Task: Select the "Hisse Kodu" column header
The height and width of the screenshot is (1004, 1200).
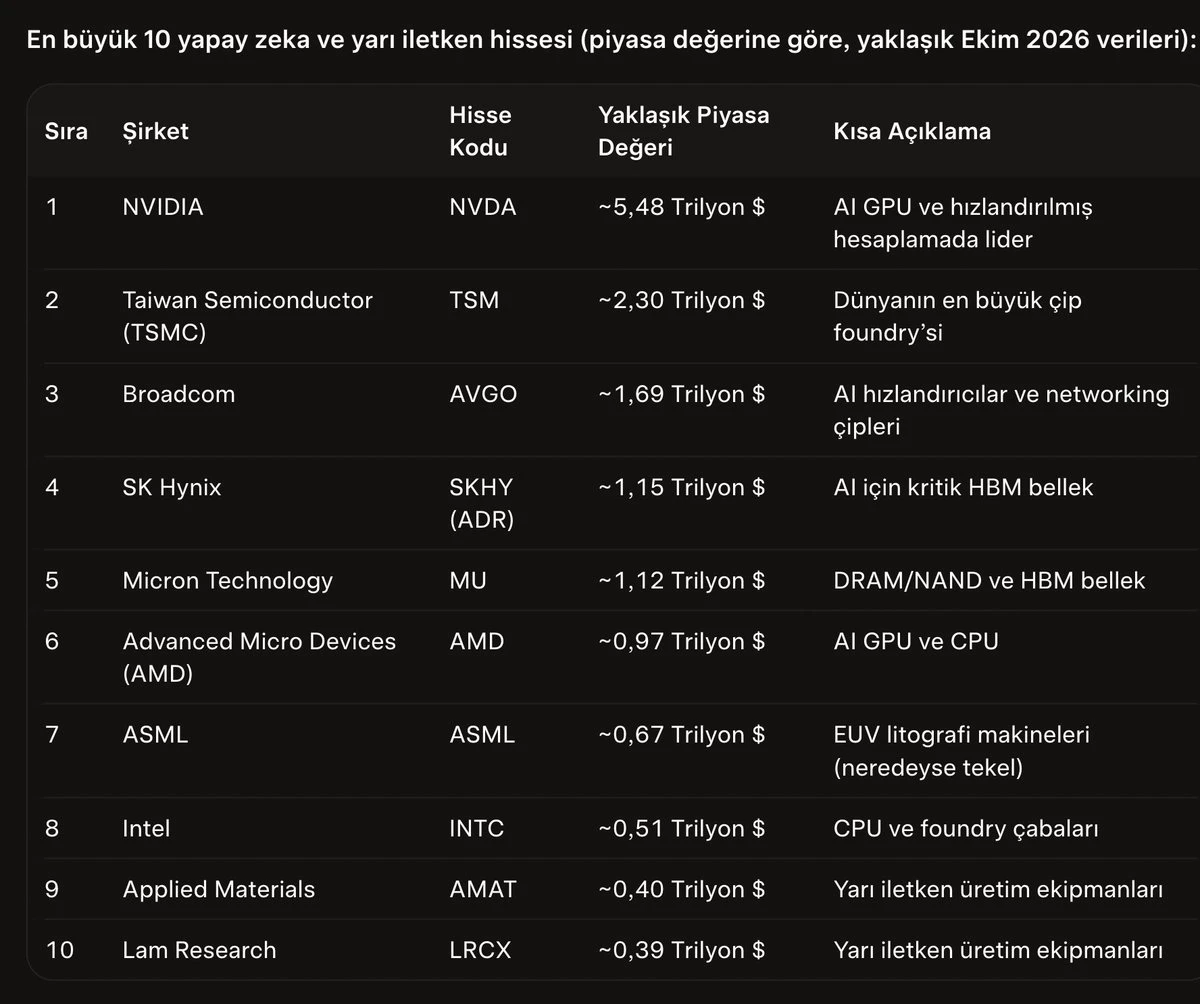Action: (480, 131)
